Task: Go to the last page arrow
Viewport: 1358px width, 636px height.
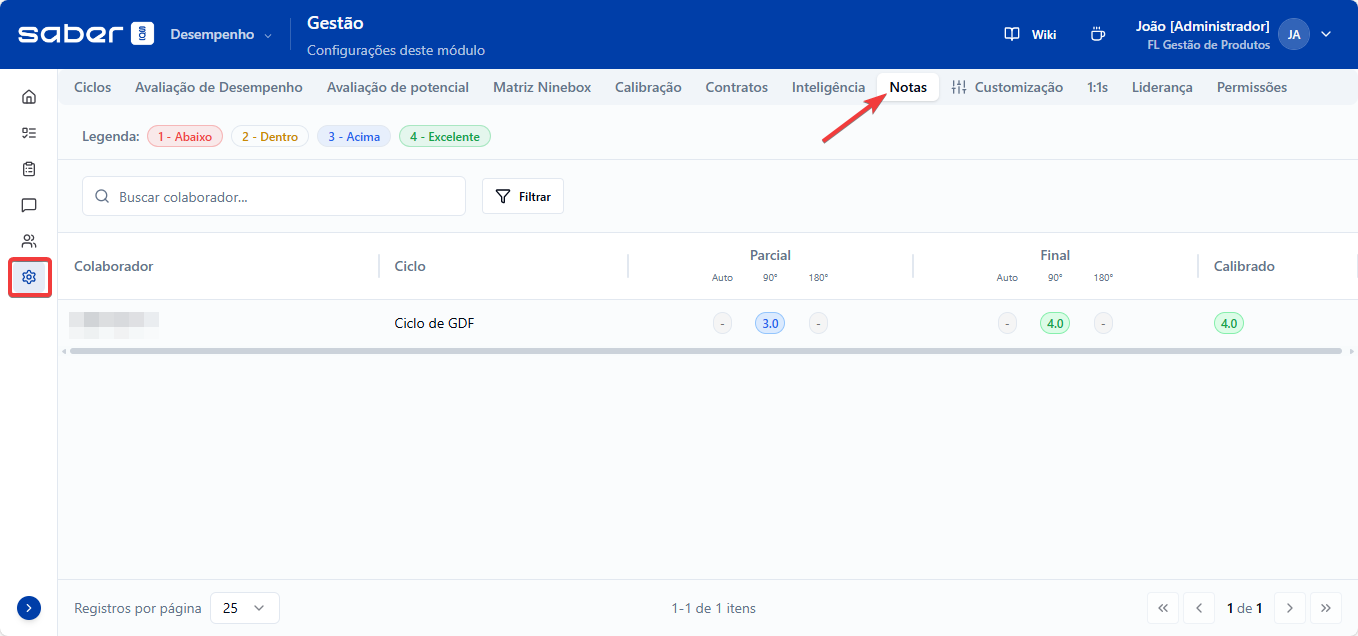Action: tap(1326, 608)
